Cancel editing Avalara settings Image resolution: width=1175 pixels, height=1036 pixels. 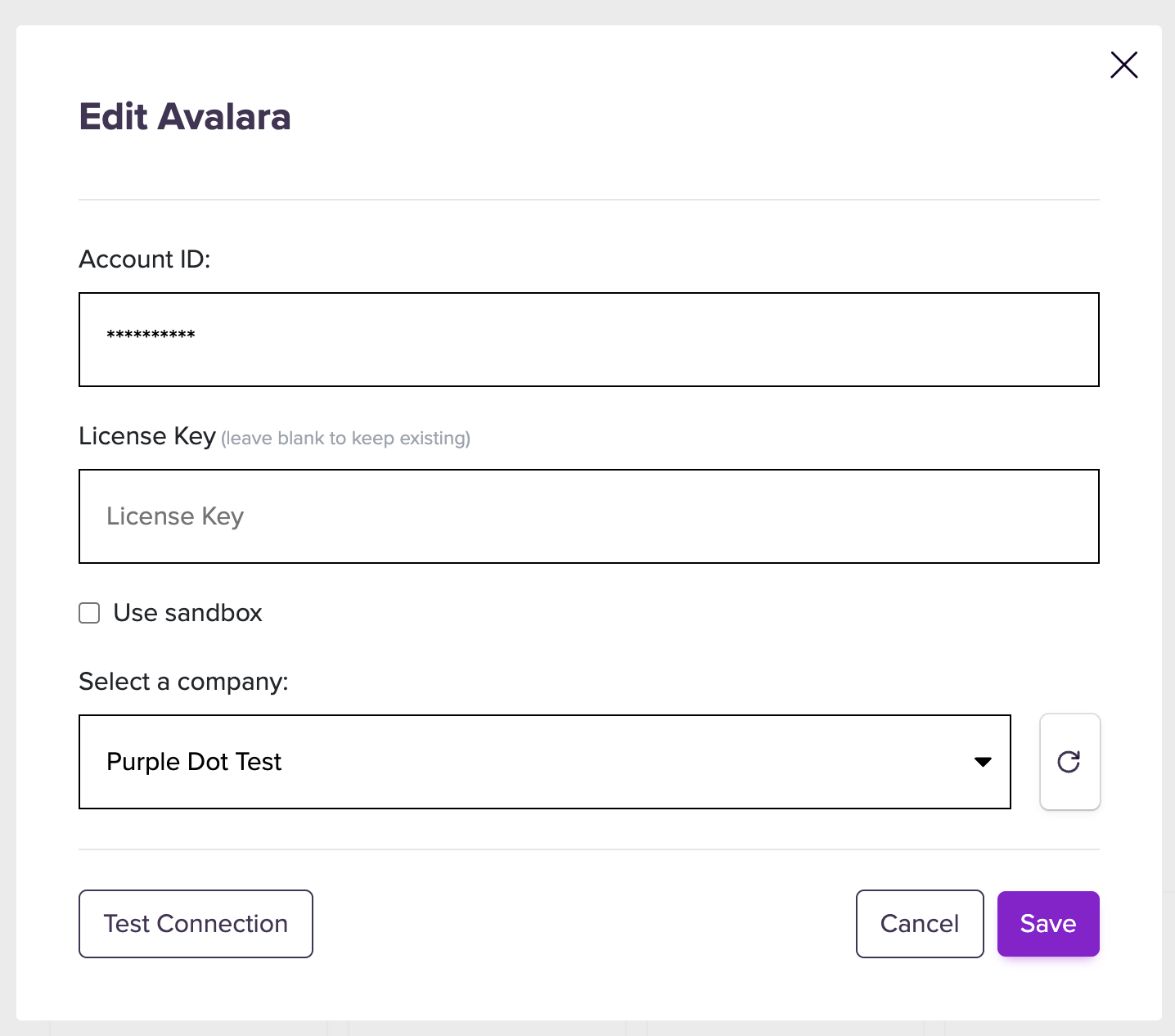920,924
